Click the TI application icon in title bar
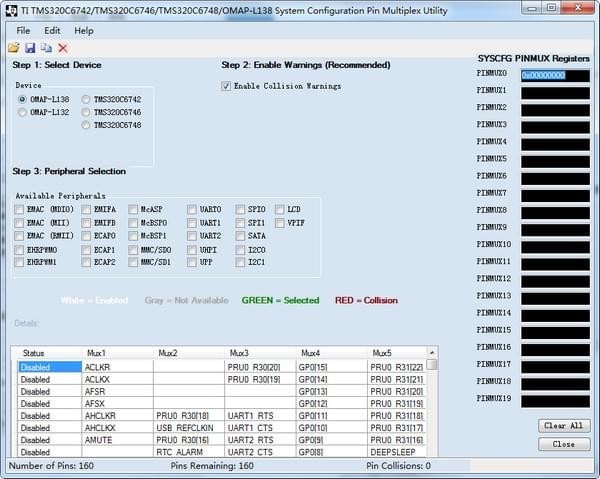Screen dimensions: 600x479 point(10,10)
